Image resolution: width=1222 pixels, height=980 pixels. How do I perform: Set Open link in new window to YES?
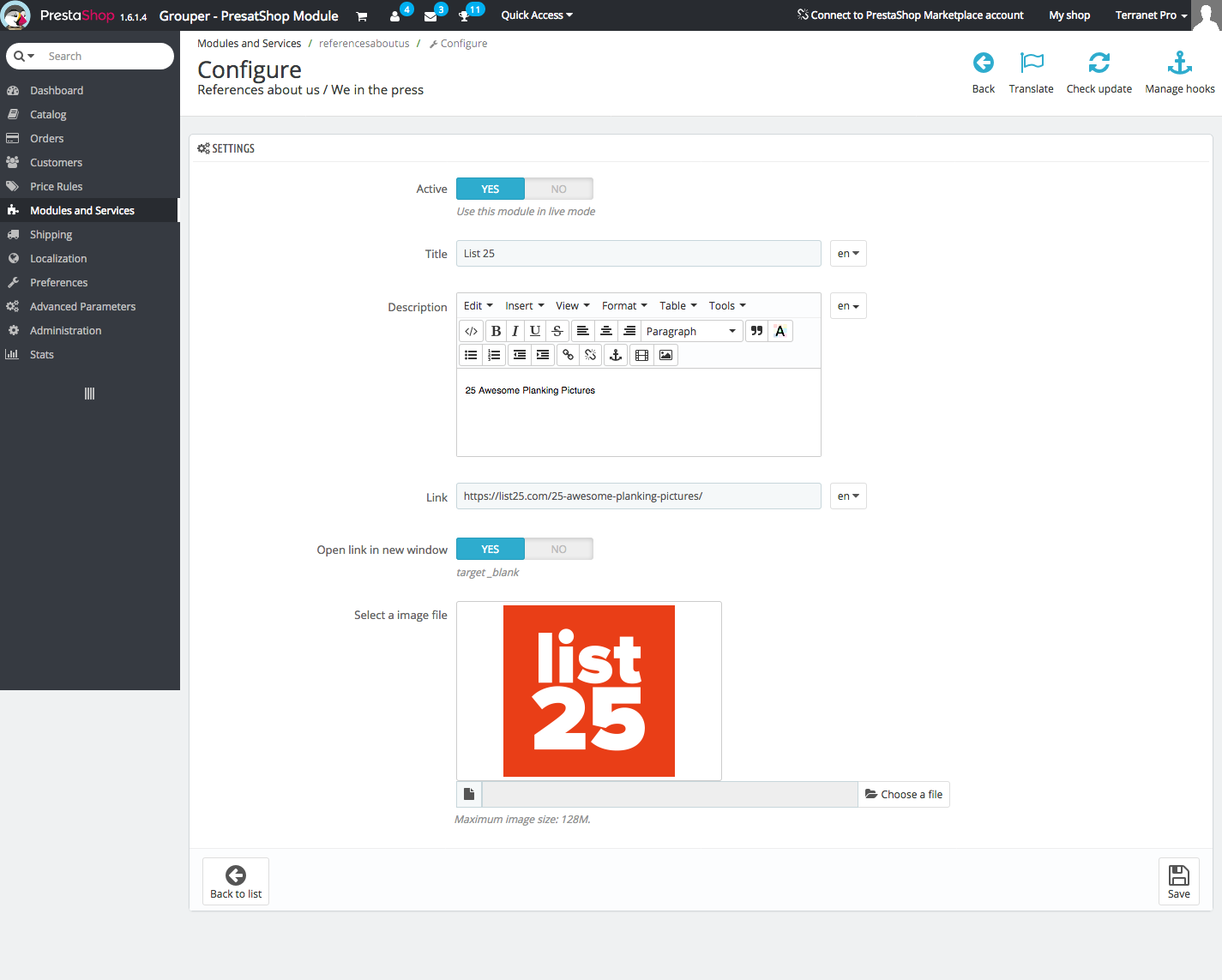point(491,549)
